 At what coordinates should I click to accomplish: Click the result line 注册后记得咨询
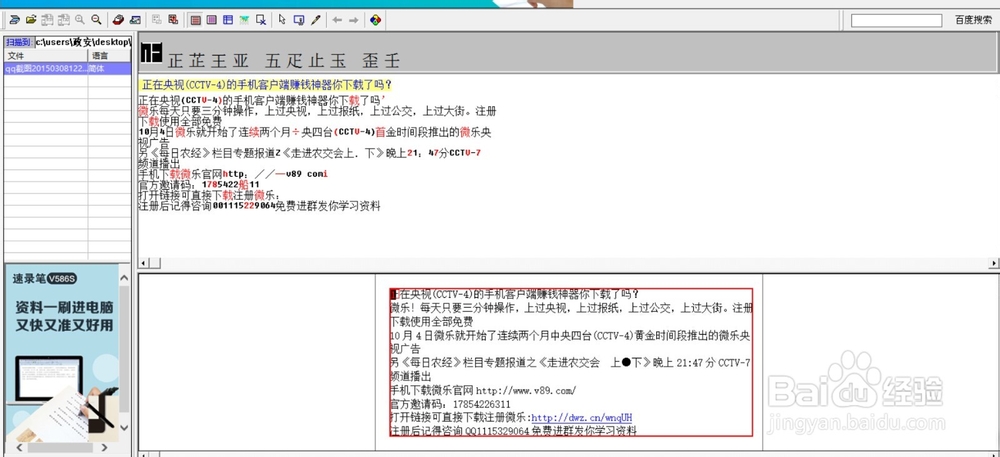click(x=259, y=206)
